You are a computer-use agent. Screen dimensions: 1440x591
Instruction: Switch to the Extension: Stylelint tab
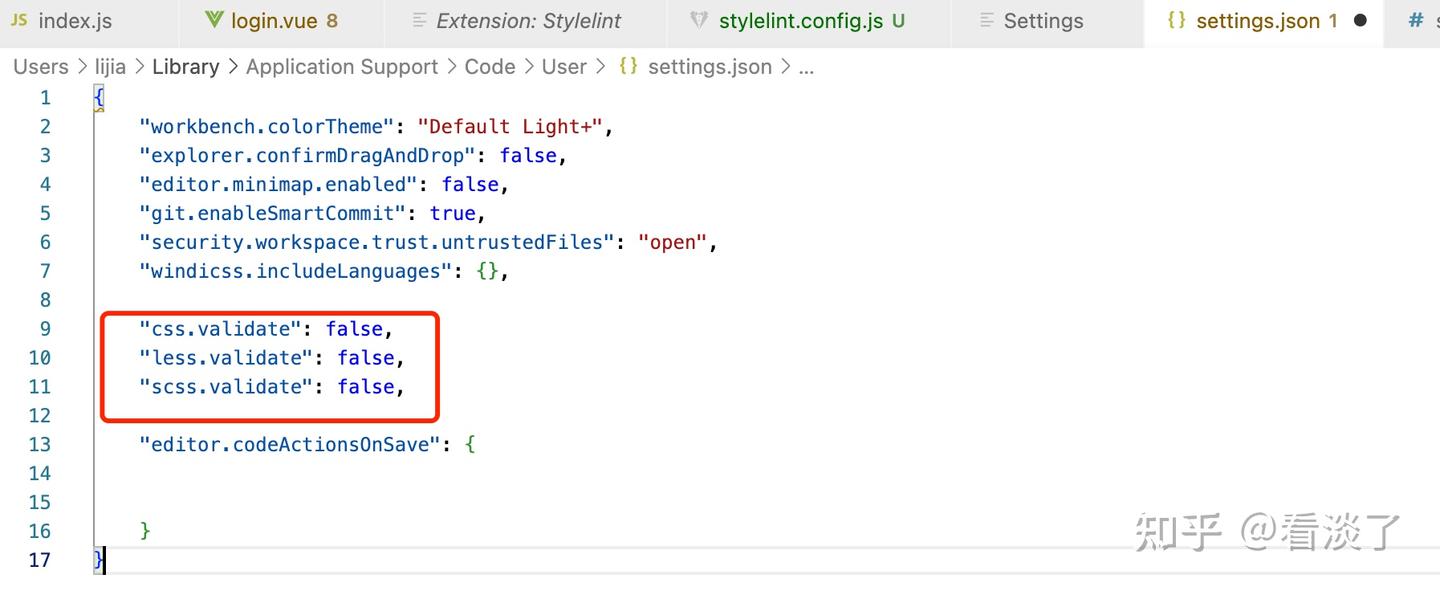click(528, 20)
